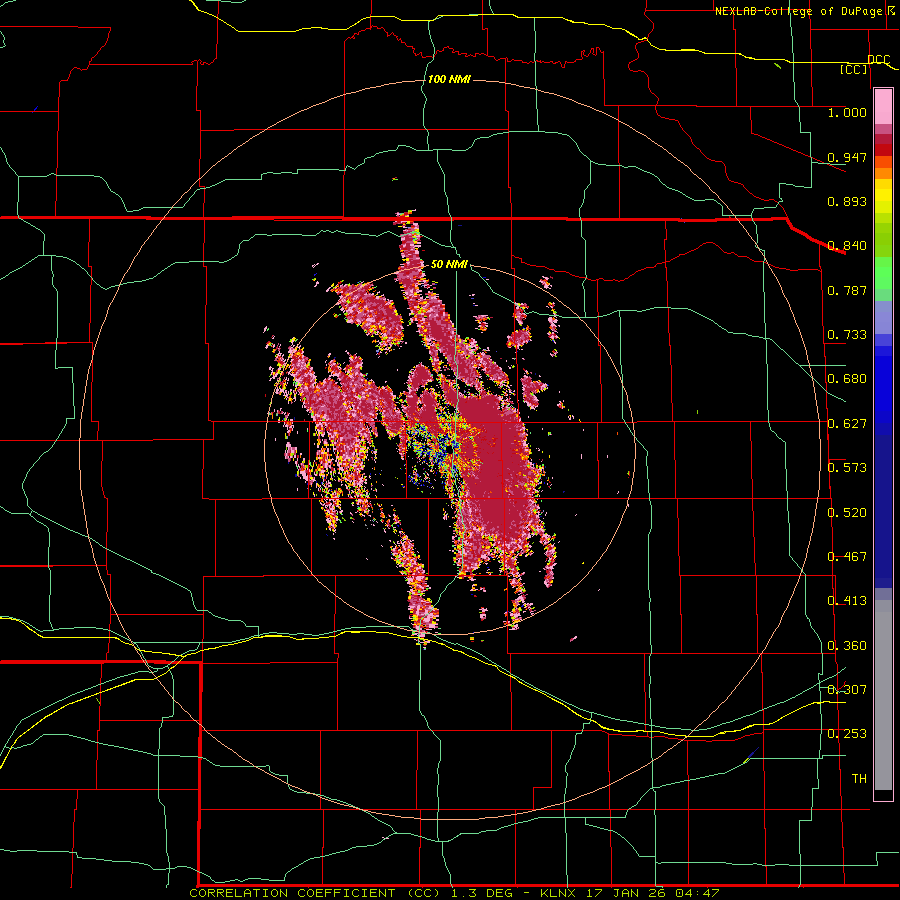Click the [CC] label above the legend
The image size is (900, 900).
pyautogui.click(x=853, y=69)
